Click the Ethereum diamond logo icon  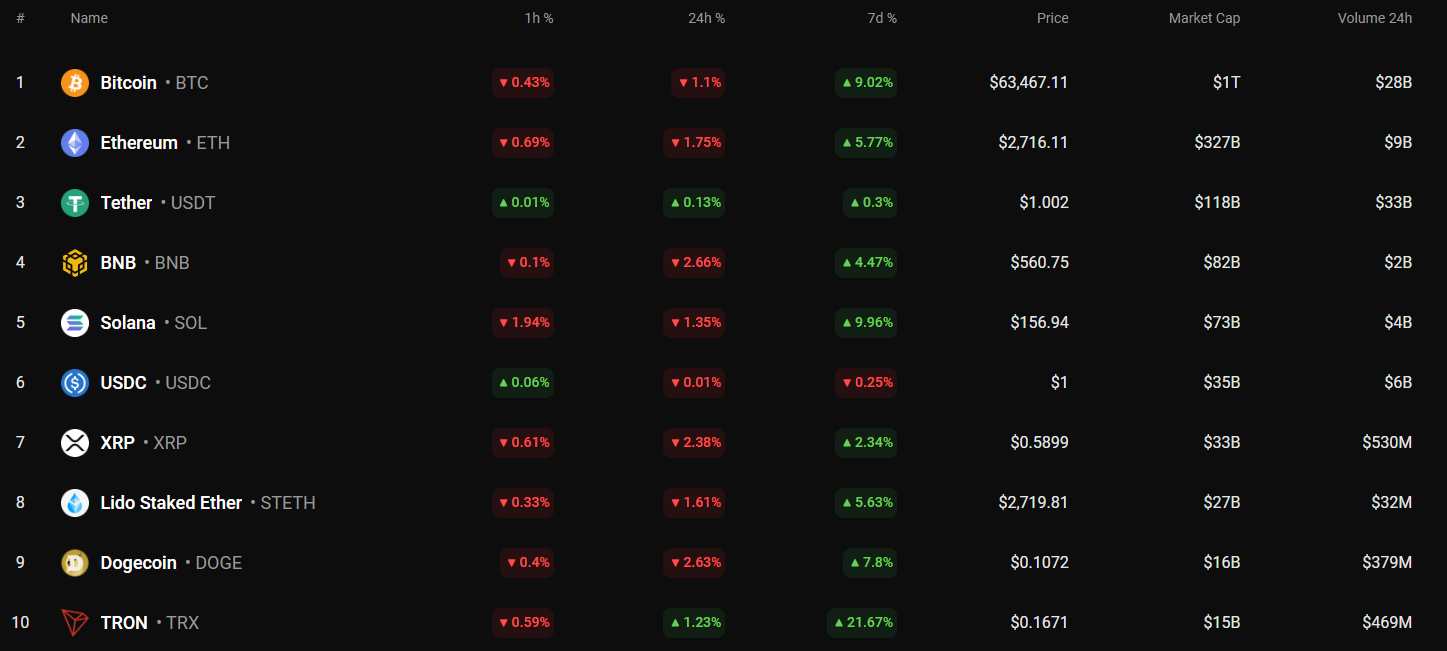[x=75, y=143]
